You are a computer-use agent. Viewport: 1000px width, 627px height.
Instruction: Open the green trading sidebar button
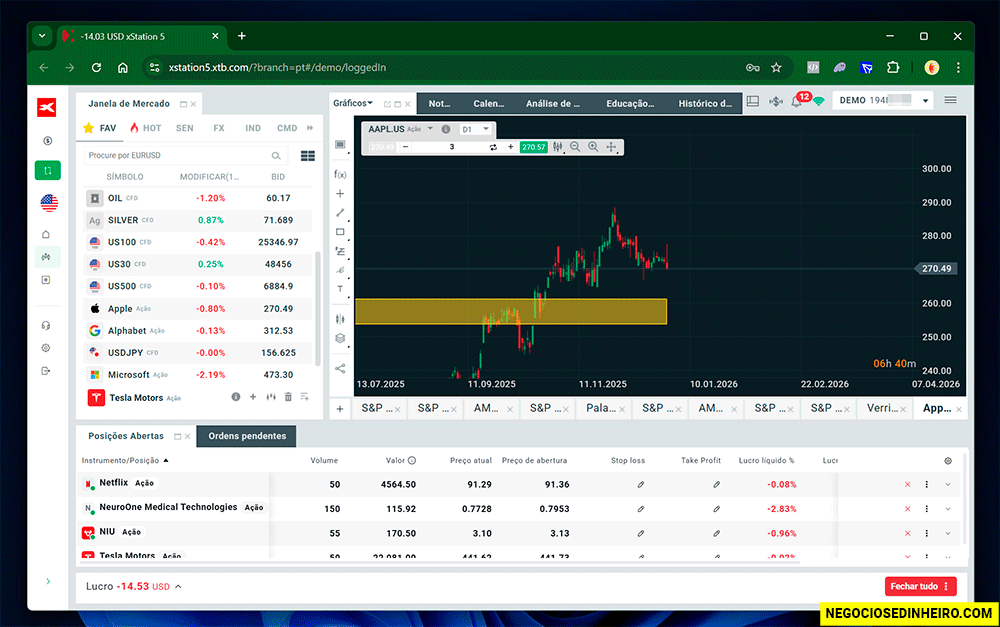coord(48,170)
